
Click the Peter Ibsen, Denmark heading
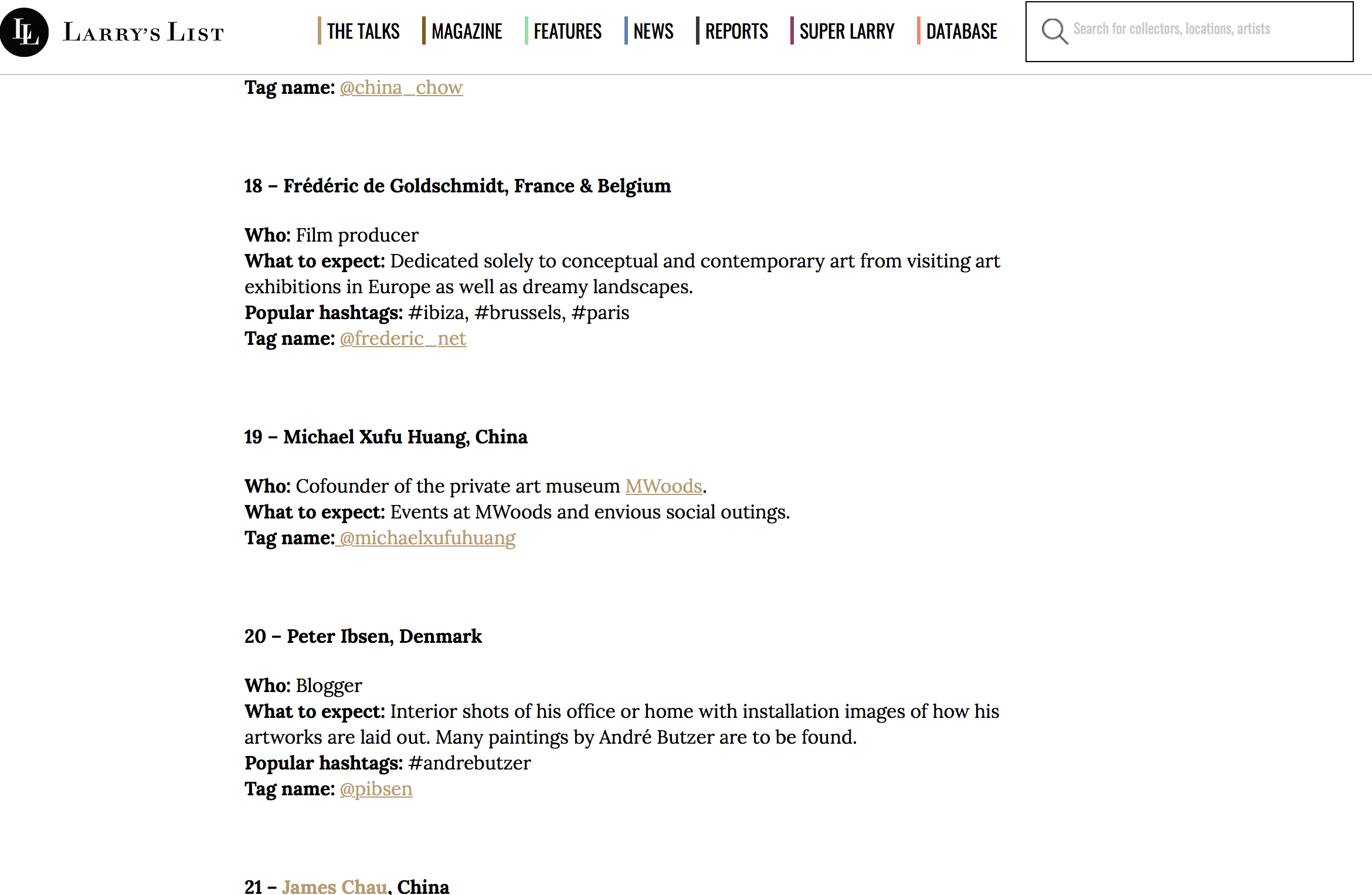click(363, 636)
